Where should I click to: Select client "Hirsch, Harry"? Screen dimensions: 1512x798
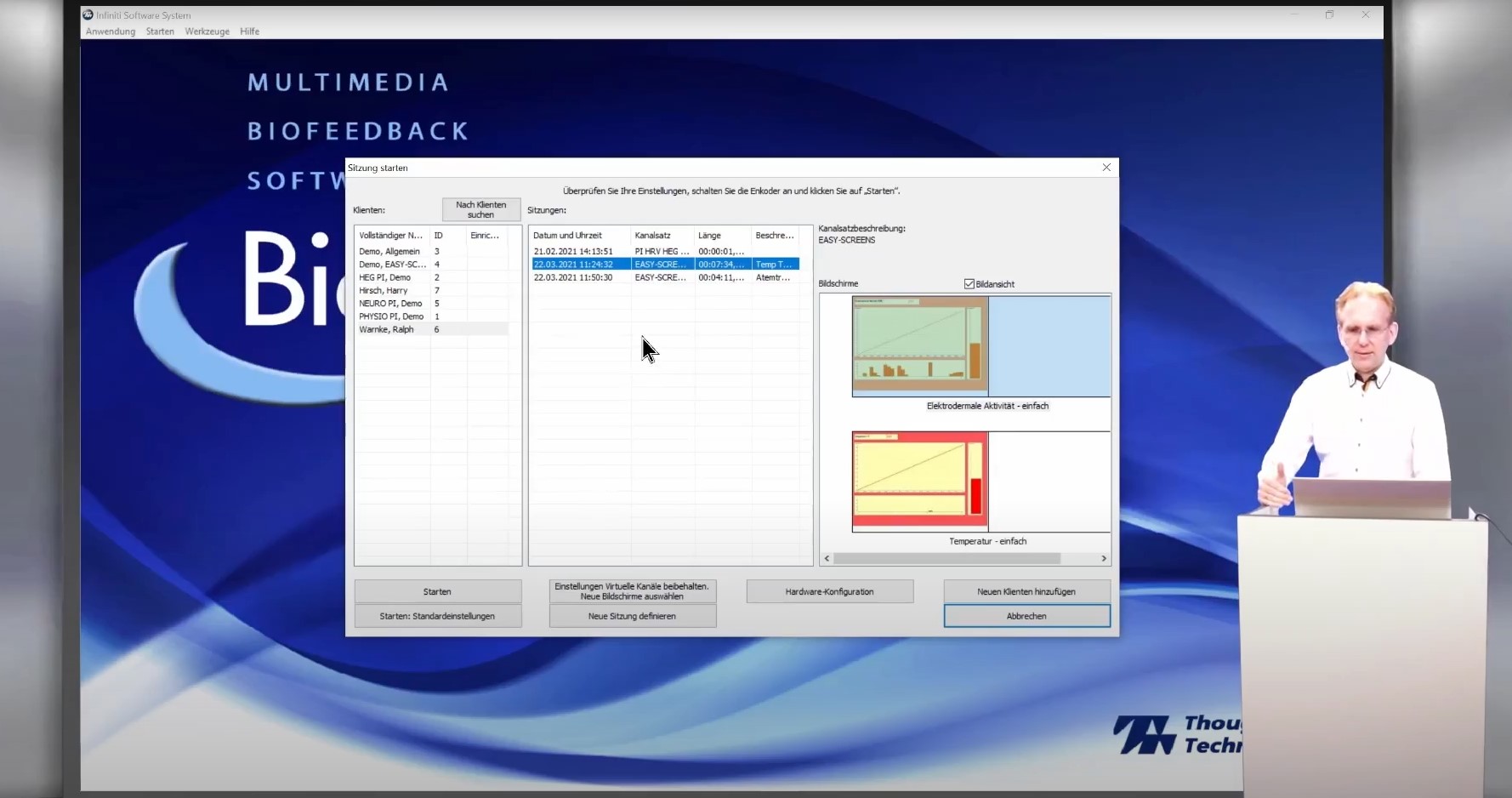tap(384, 290)
